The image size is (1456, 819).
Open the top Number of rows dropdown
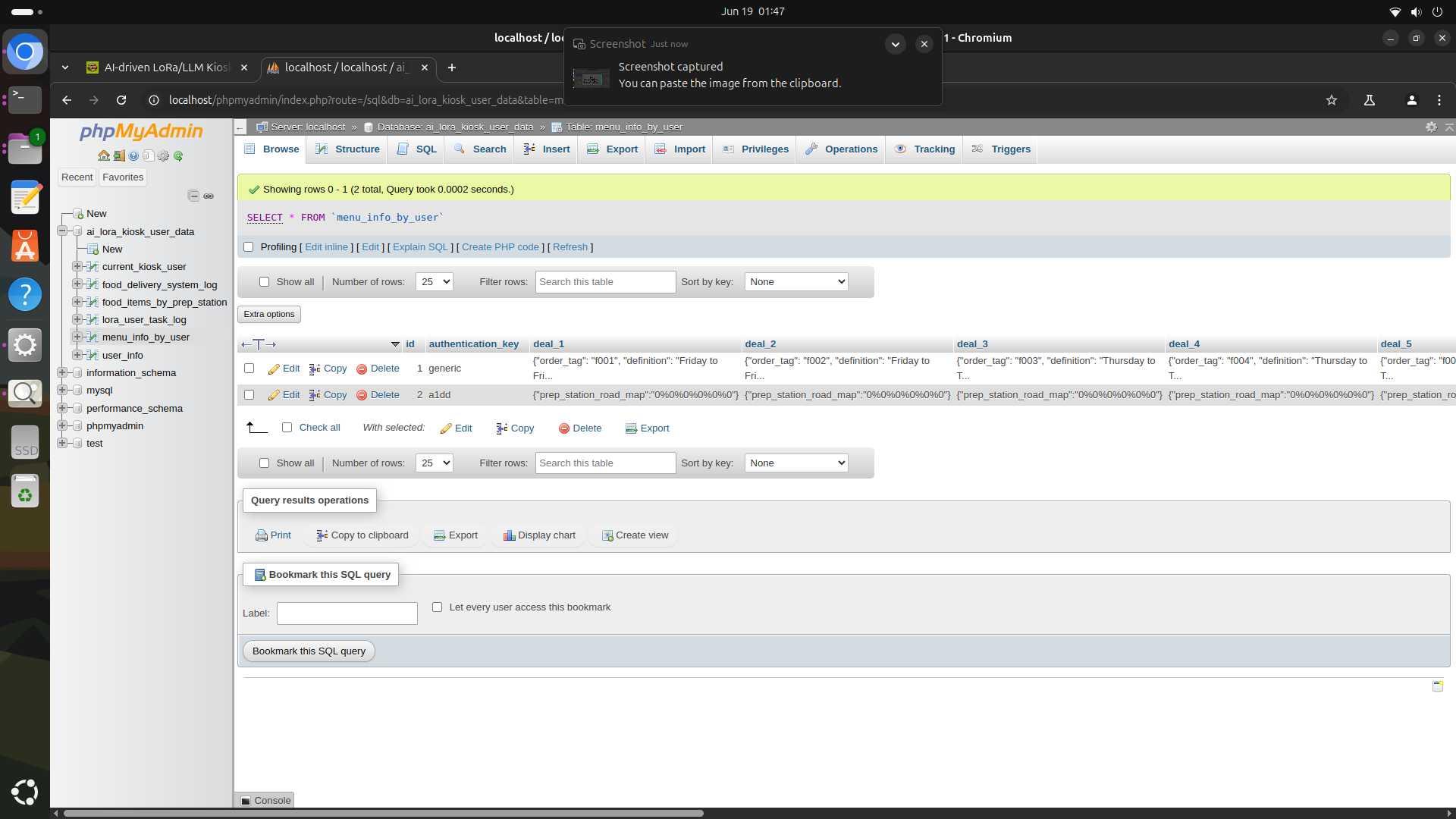(434, 282)
